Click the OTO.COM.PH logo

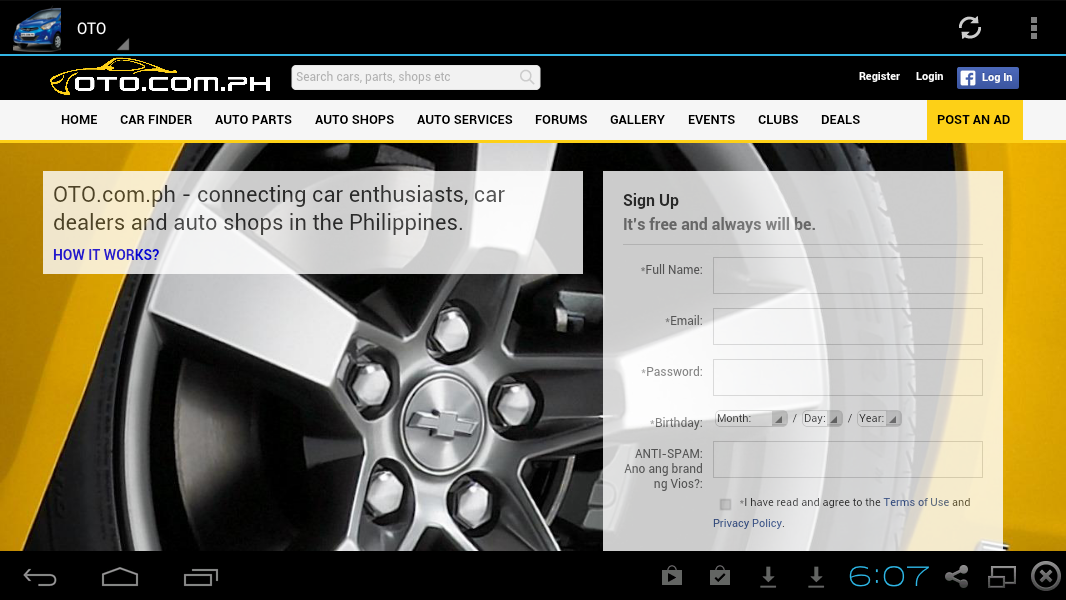[x=160, y=77]
